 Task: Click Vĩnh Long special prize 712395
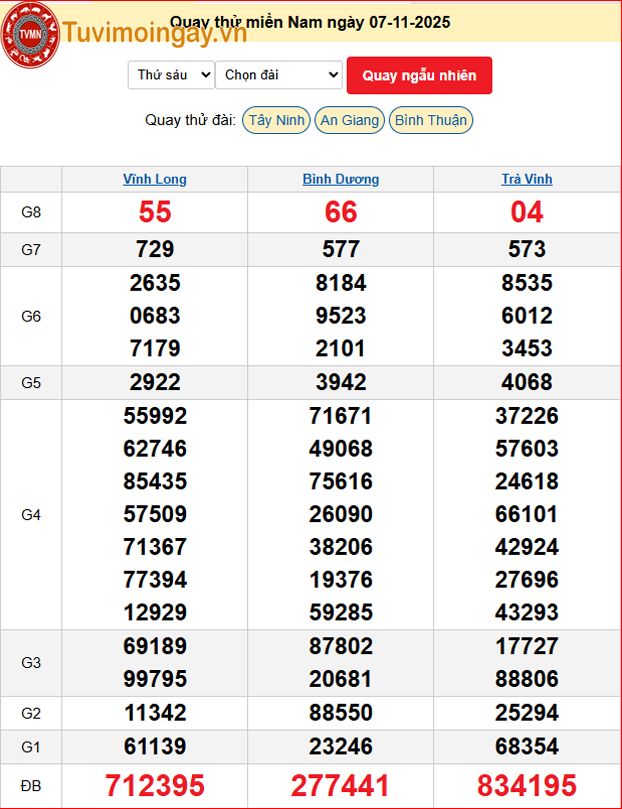click(x=154, y=786)
